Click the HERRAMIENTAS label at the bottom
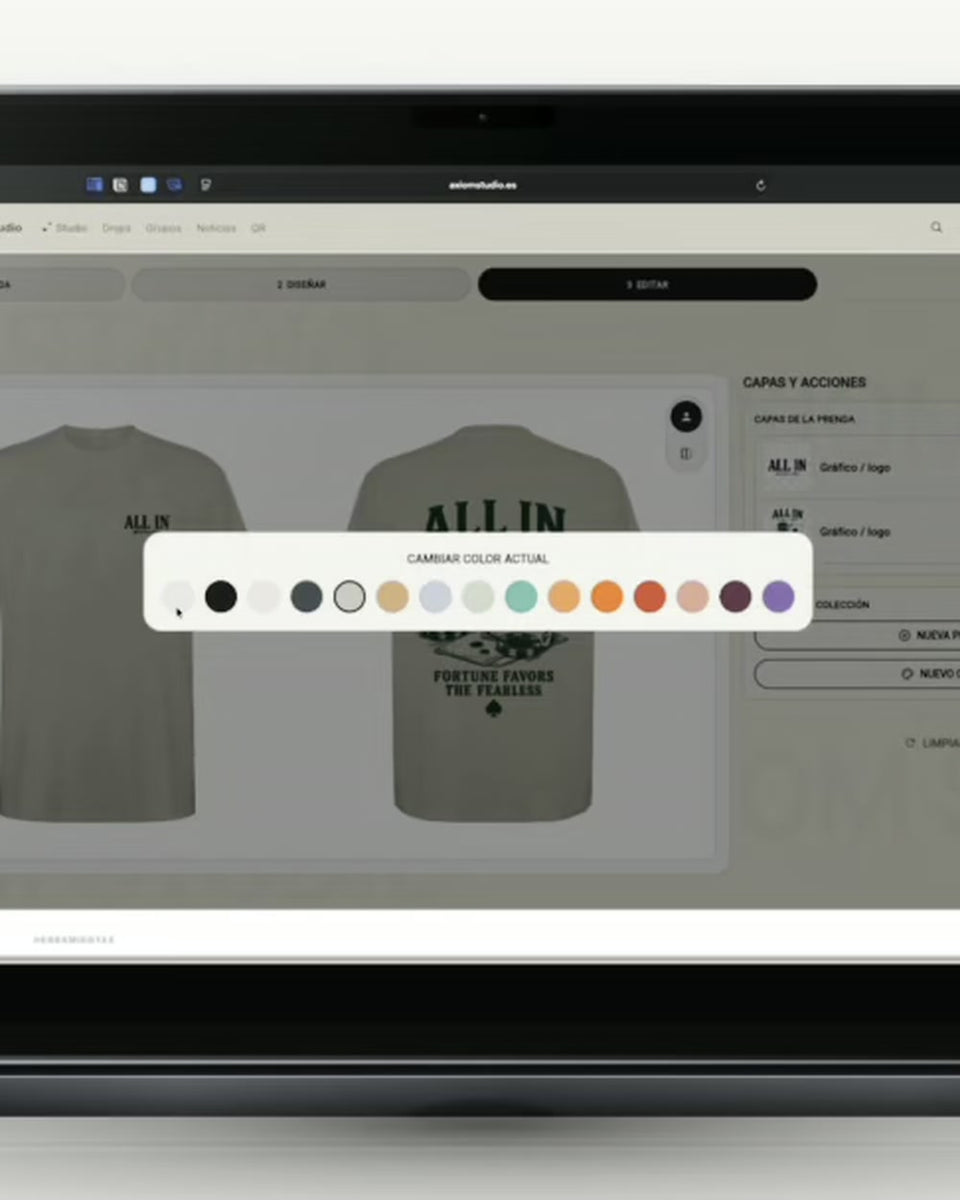This screenshot has width=960, height=1200. (x=74, y=940)
